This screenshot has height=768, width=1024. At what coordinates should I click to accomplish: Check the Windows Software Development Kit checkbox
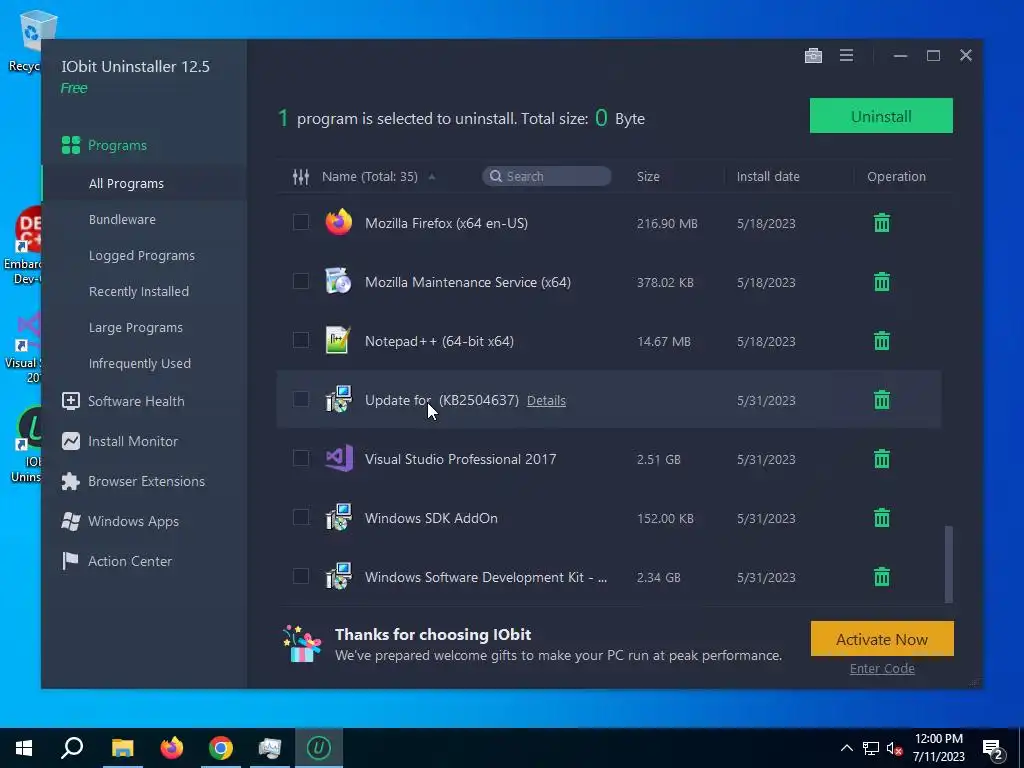point(300,576)
